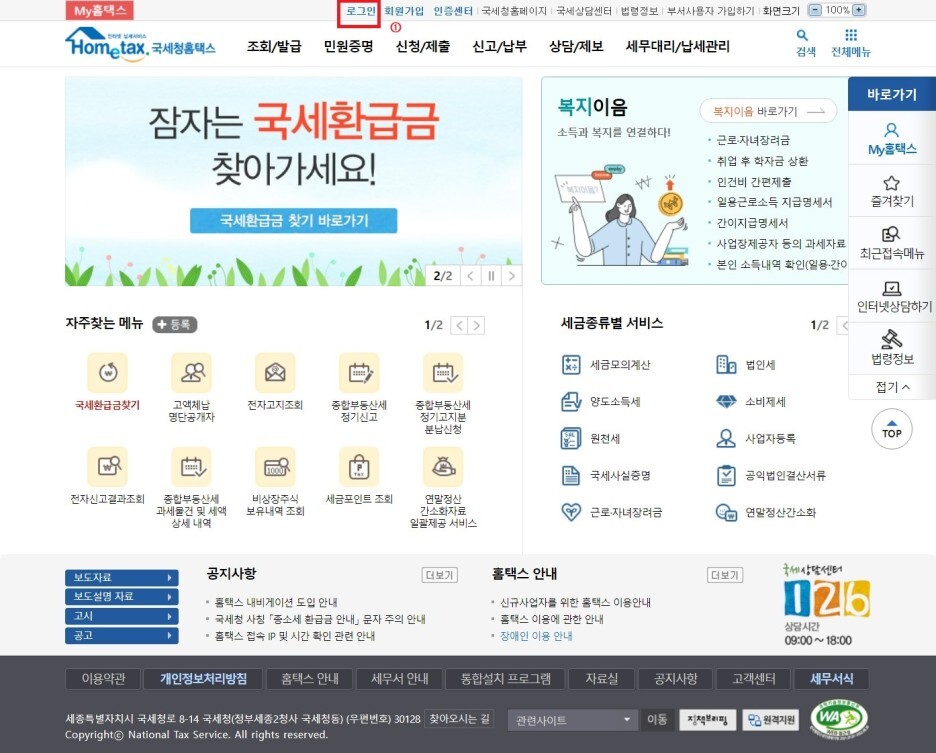The width and height of the screenshot is (936, 753).
Task: Open 최근접속메뉴 icon in sidebar
Action: 891,234
